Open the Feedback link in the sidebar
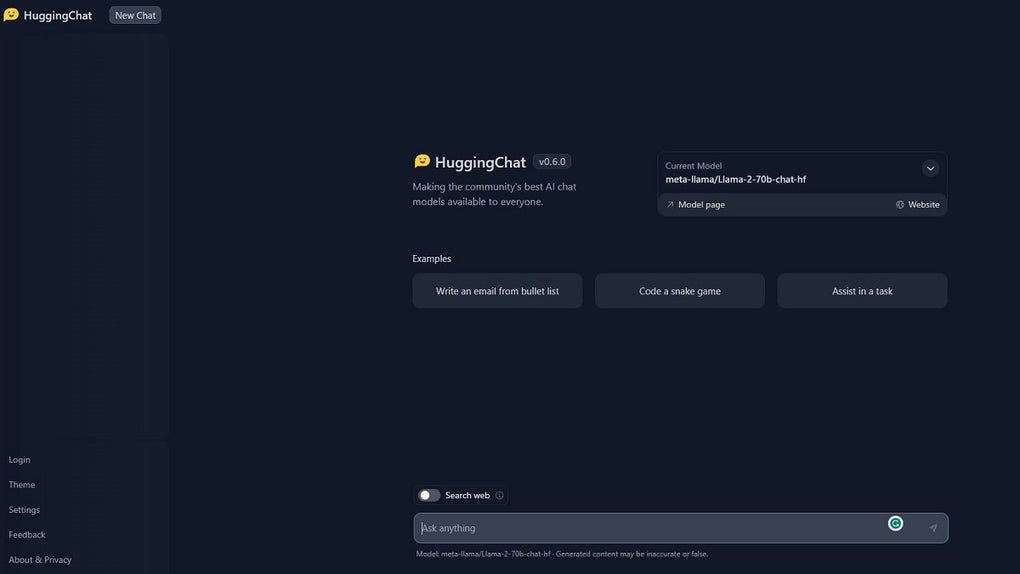Image resolution: width=1020 pixels, height=574 pixels. coord(27,534)
